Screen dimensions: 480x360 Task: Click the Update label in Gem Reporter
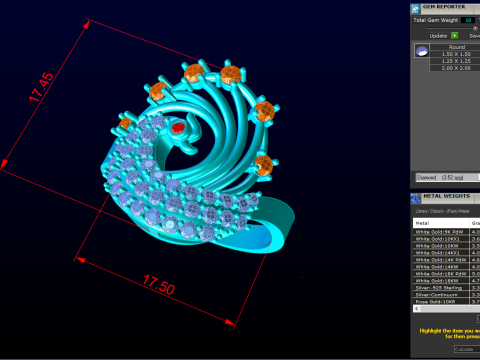point(438,36)
